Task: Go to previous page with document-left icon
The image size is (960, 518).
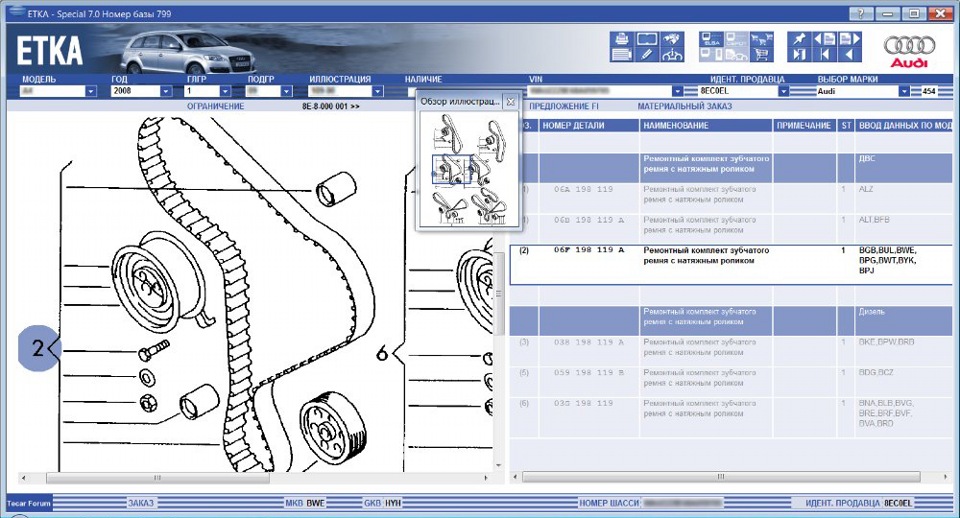Action: (x=824, y=40)
